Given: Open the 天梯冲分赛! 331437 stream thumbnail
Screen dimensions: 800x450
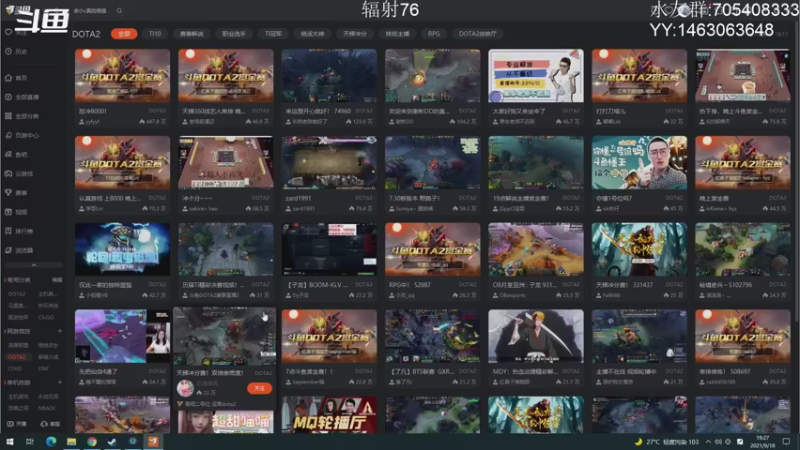Looking at the screenshot, I should [x=639, y=249].
